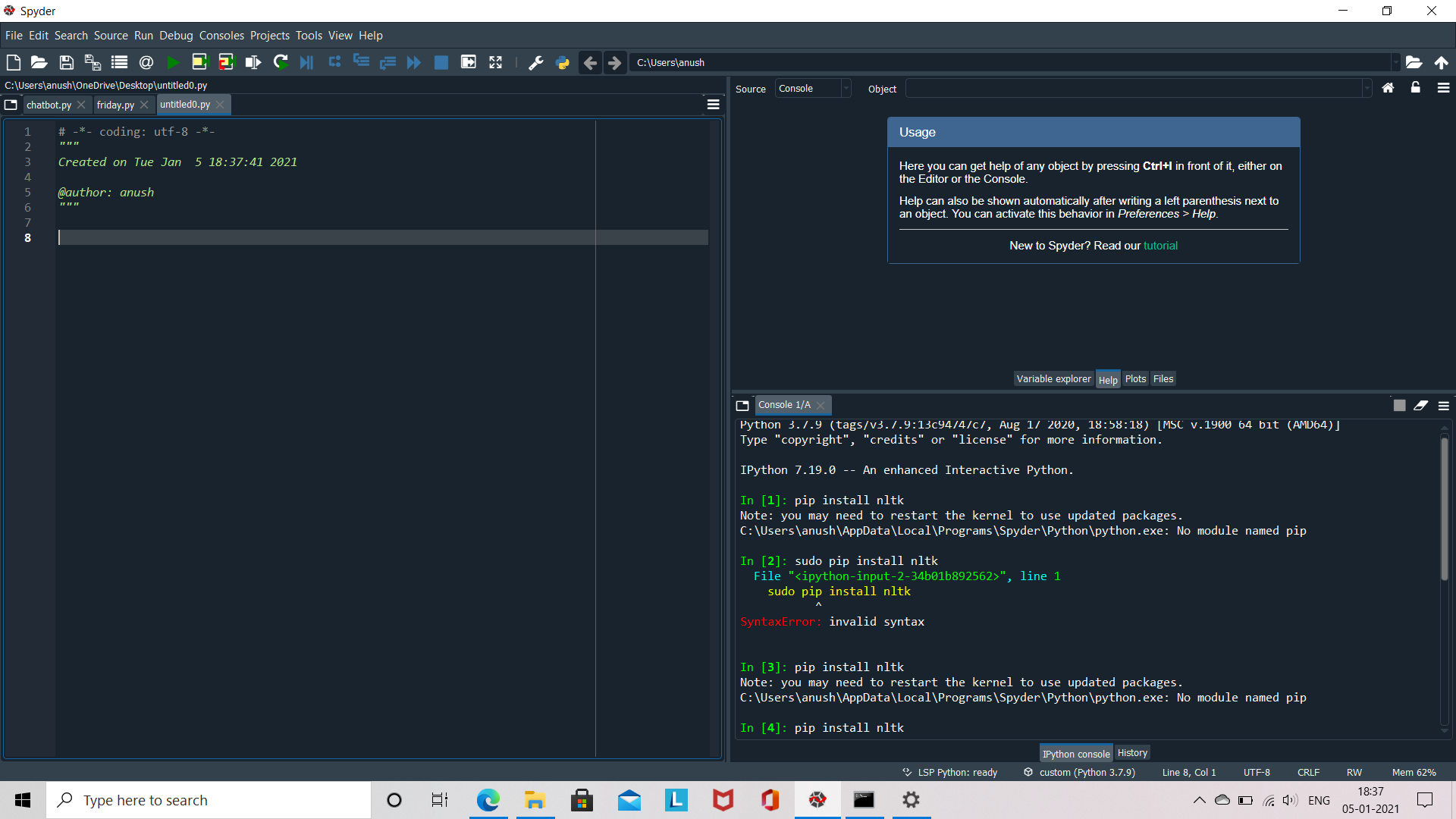This screenshot has height=819, width=1456.
Task: Click the Help pane home icon
Action: coord(1388,88)
